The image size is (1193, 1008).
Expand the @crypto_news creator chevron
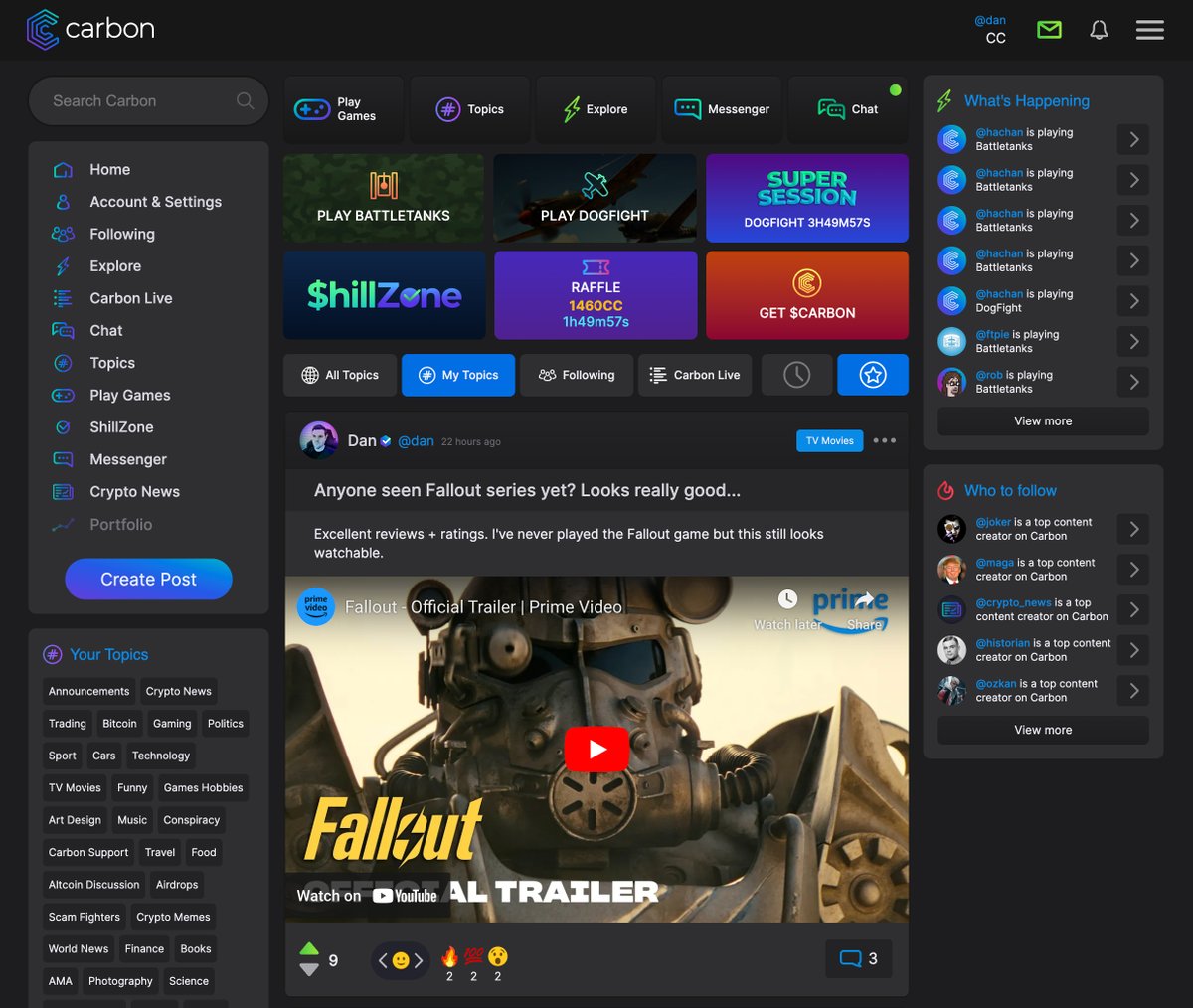(x=1133, y=609)
